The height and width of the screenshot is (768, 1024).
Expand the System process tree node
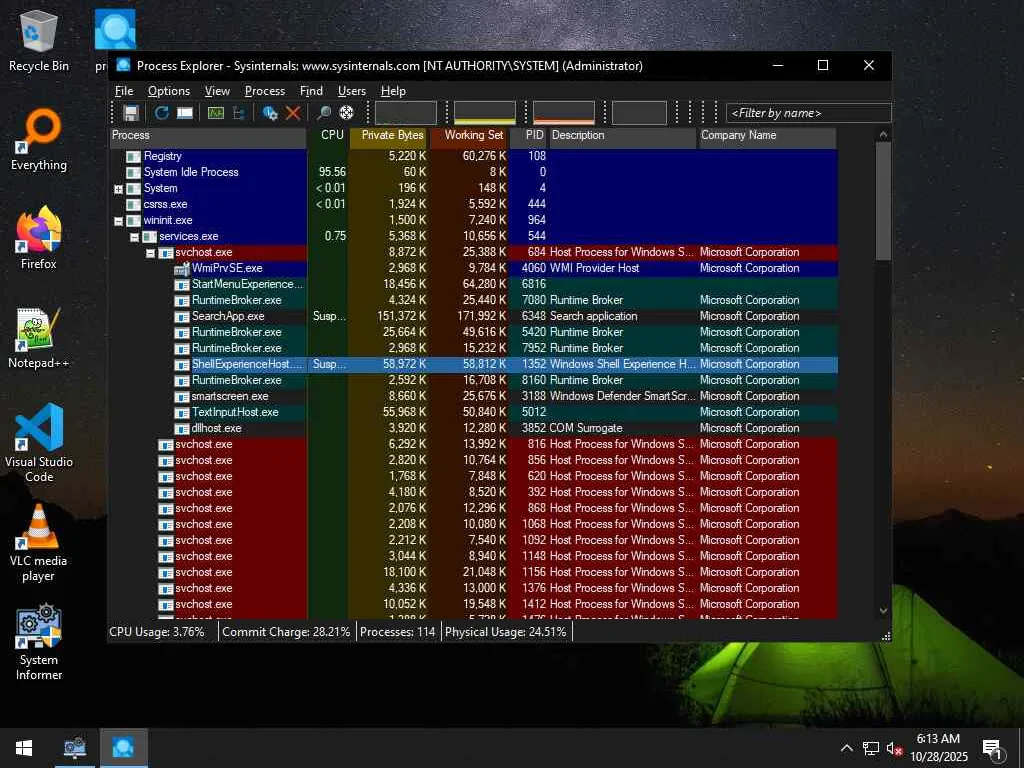(118, 189)
